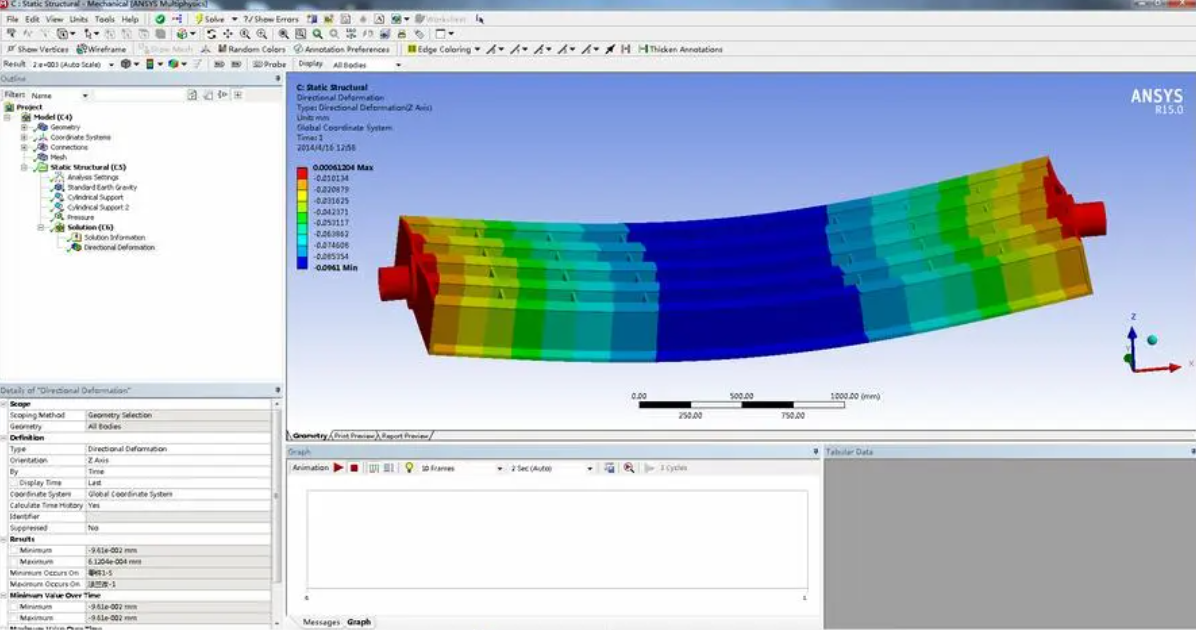
Task: Click the green checkmark icon beside Help
Action: [159, 18]
